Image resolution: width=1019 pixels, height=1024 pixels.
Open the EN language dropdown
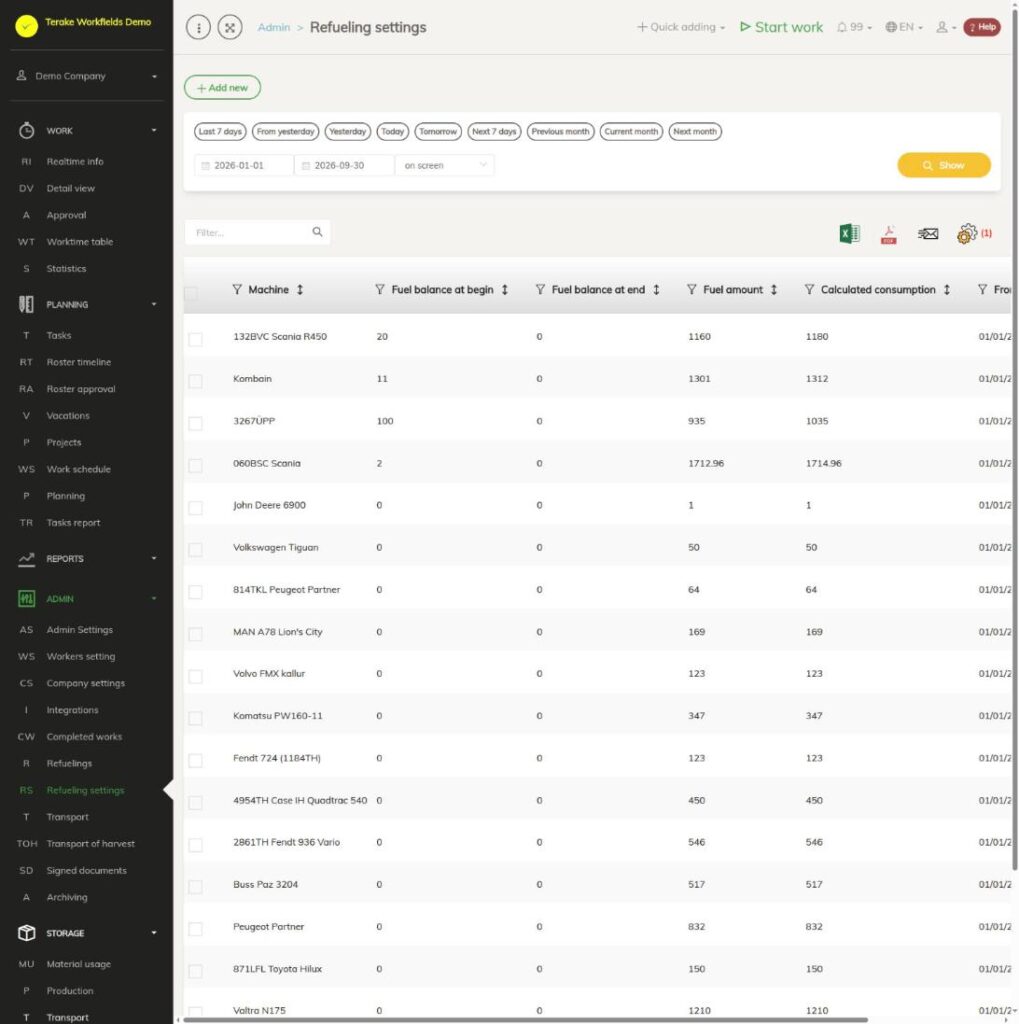[904, 27]
